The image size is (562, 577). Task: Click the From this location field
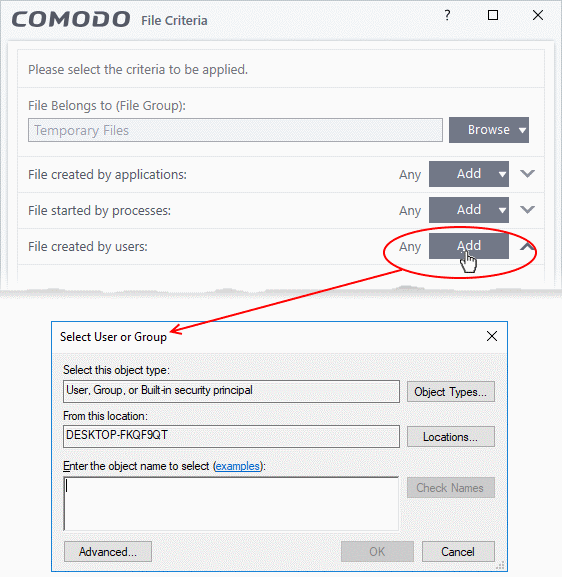click(231, 436)
